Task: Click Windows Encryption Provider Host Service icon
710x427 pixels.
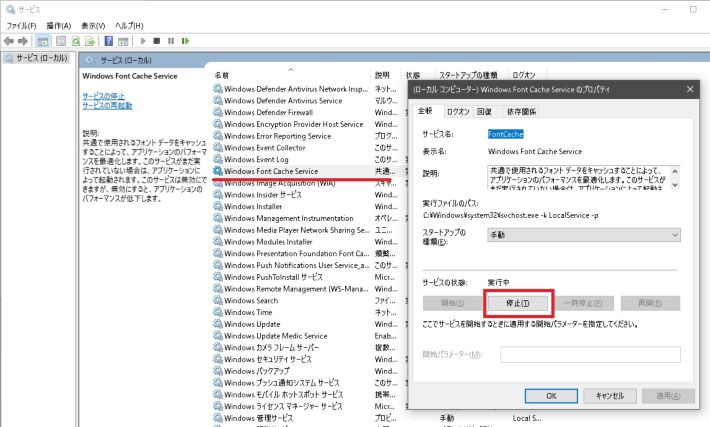Action: [218, 124]
